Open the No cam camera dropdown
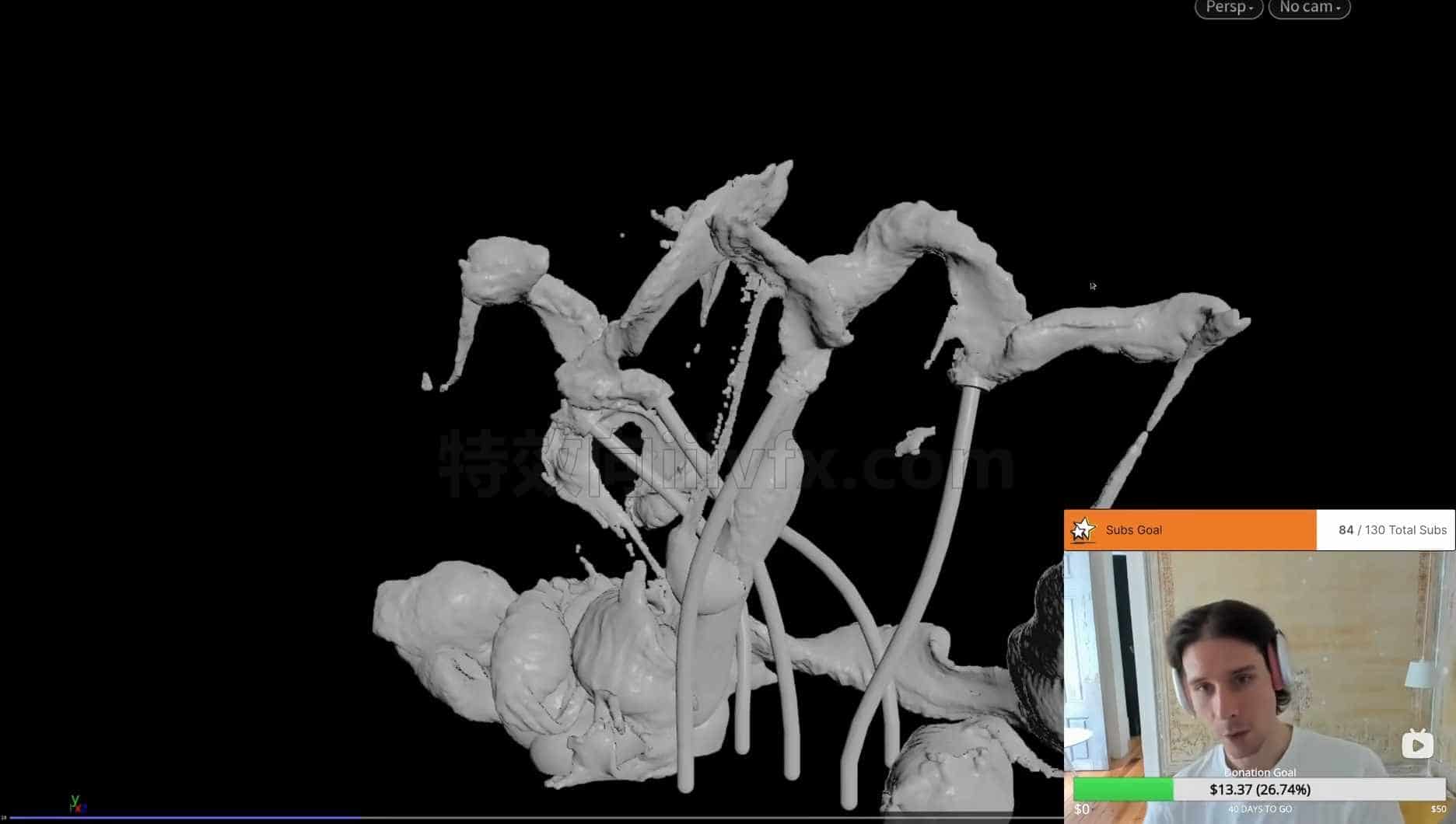The height and width of the screenshot is (824, 1456). pos(1309,9)
